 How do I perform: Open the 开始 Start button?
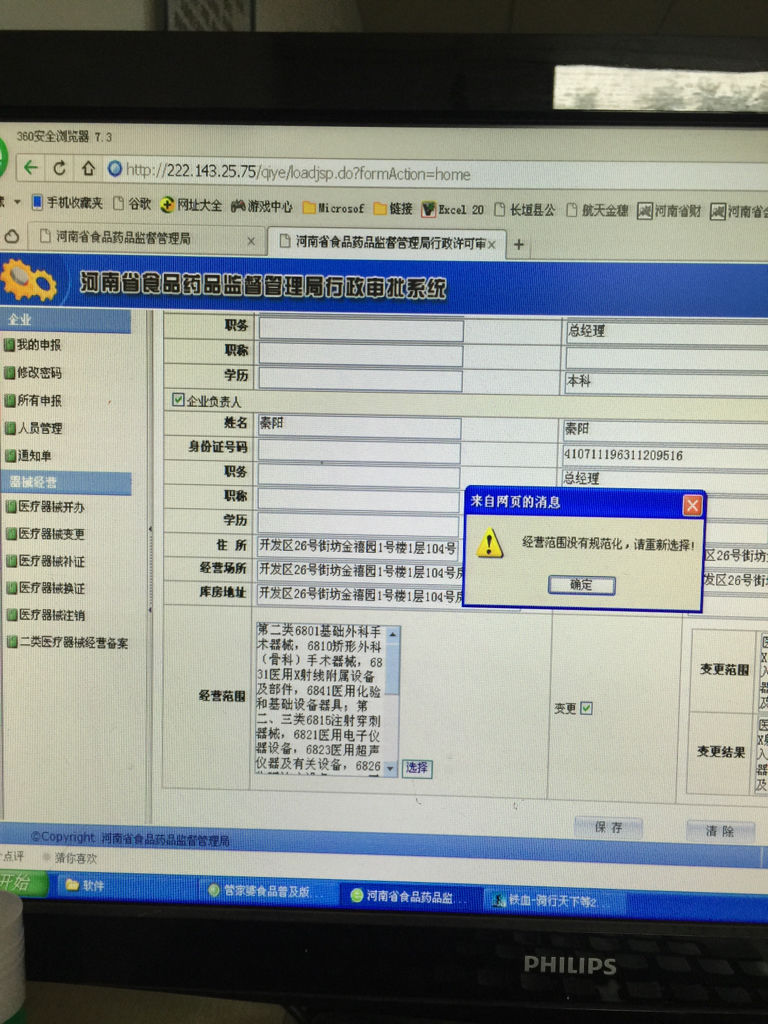pos(23,883)
